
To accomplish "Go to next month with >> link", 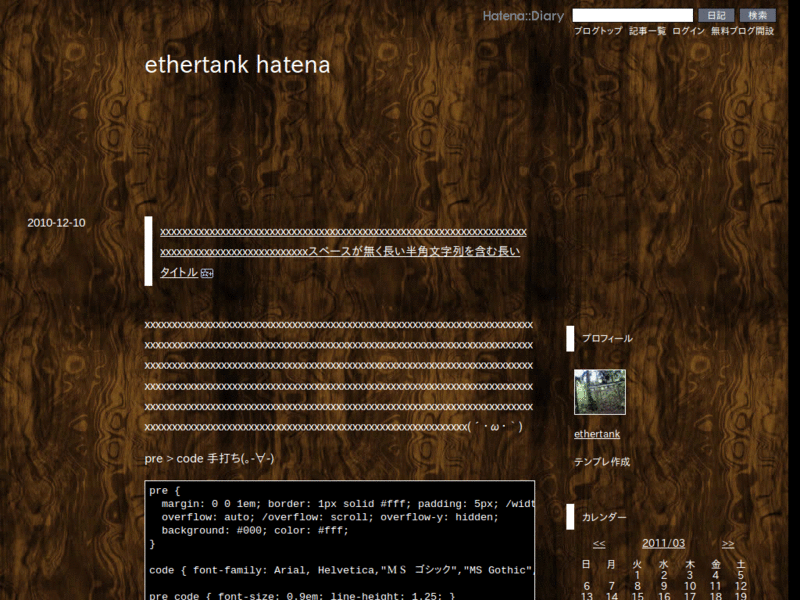I will tap(728, 544).
